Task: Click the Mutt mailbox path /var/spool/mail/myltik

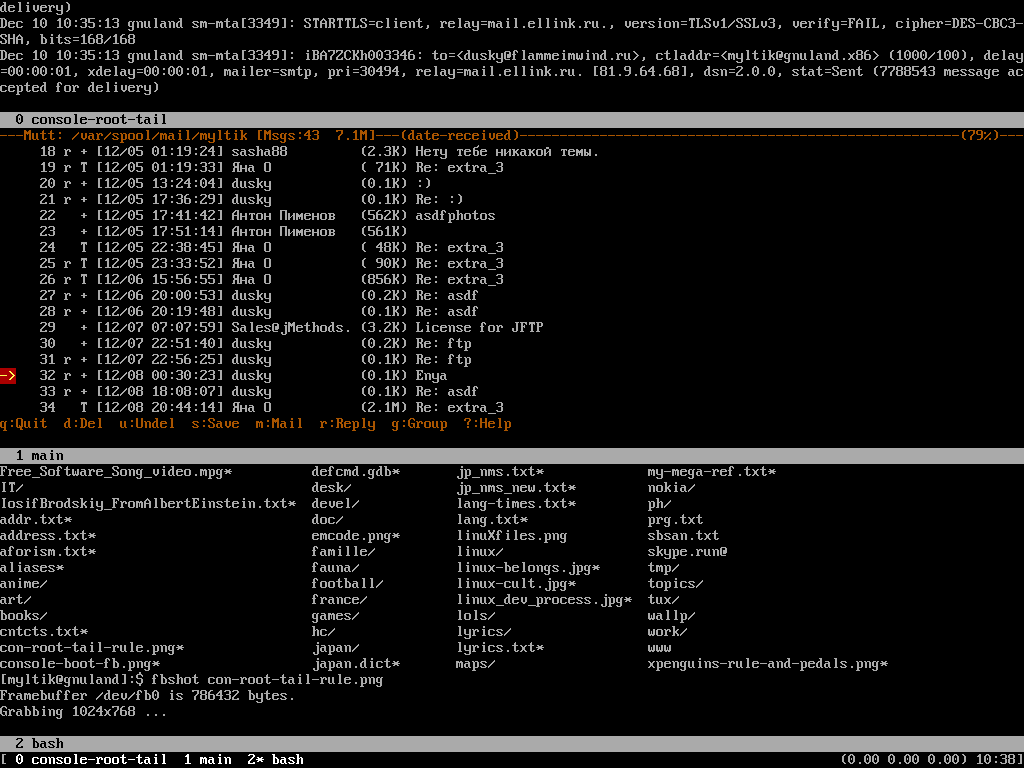Action: (160, 136)
